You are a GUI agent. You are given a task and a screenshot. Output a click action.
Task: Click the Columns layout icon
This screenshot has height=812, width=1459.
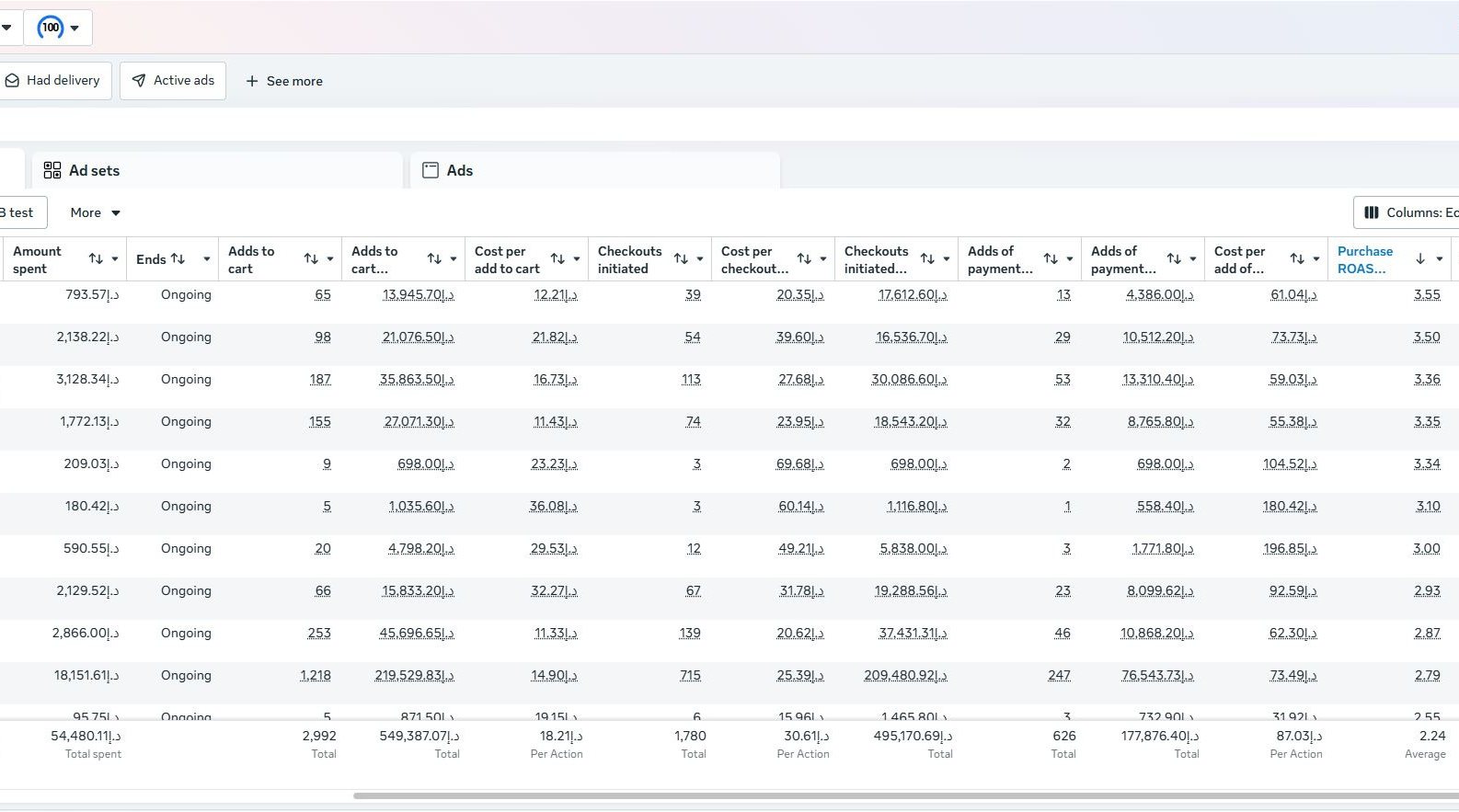[1372, 212]
